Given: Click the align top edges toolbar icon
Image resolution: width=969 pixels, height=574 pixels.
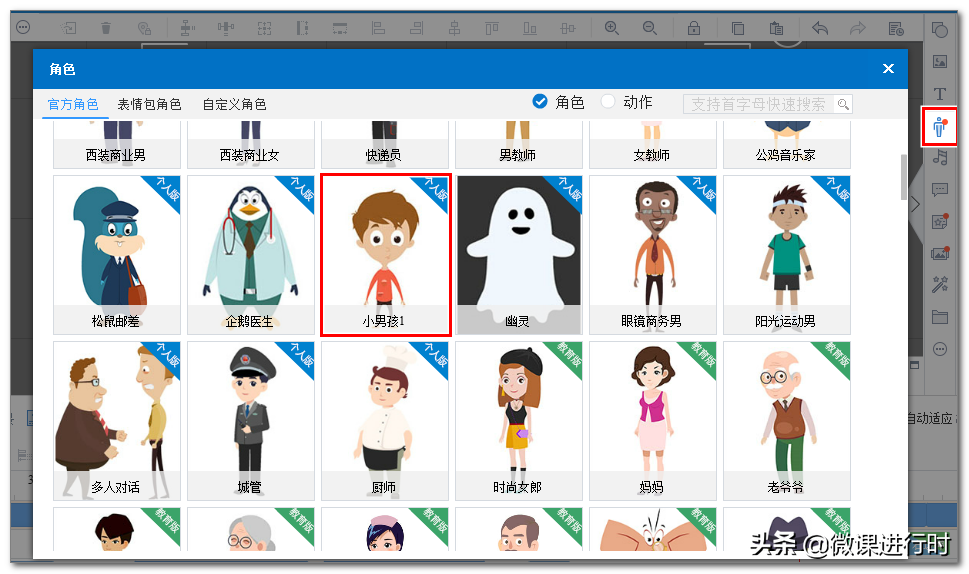Looking at the screenshot, I should (x=492, y=28).
